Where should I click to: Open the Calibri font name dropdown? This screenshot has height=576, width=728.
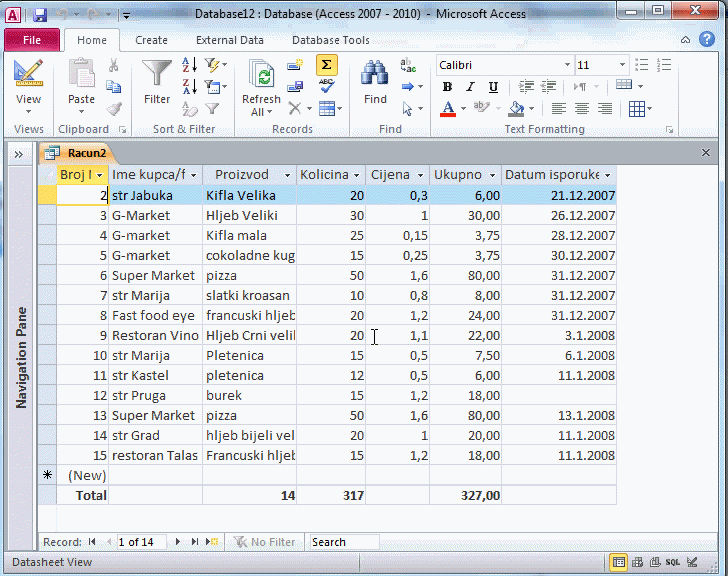coord(567,65)
